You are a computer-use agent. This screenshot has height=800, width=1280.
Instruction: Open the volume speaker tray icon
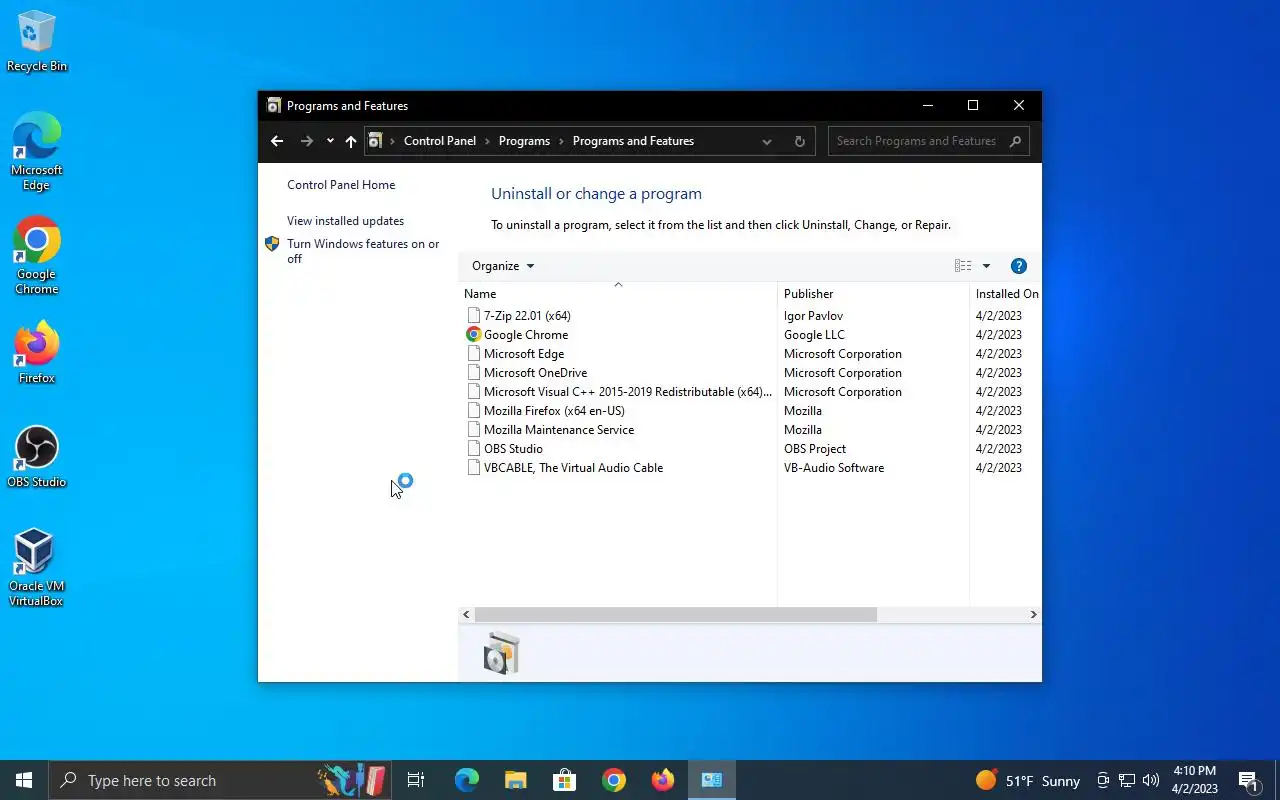[1151, 780]
